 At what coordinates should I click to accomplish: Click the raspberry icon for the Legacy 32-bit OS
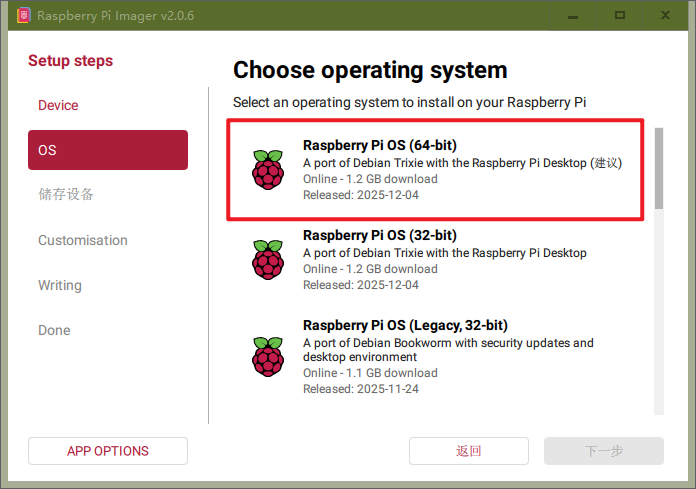point(267,356)
